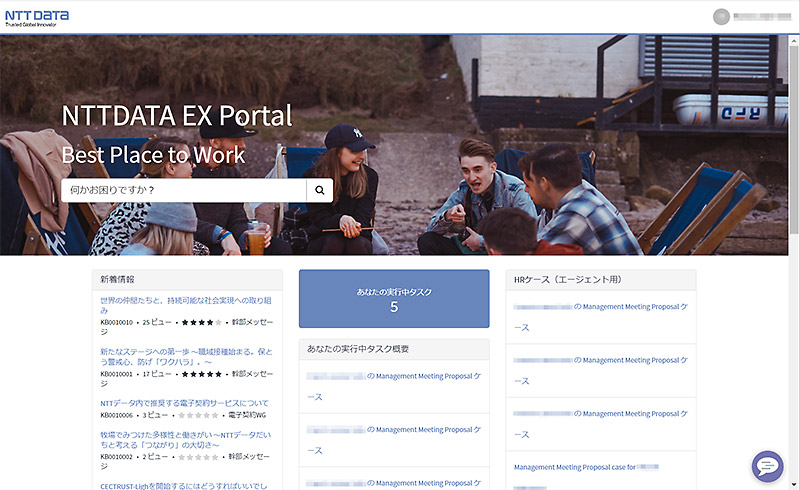This screenshot has width=800, height=490.
Task: Open the user avatar profile menu
Action: (x=721, y=17)
